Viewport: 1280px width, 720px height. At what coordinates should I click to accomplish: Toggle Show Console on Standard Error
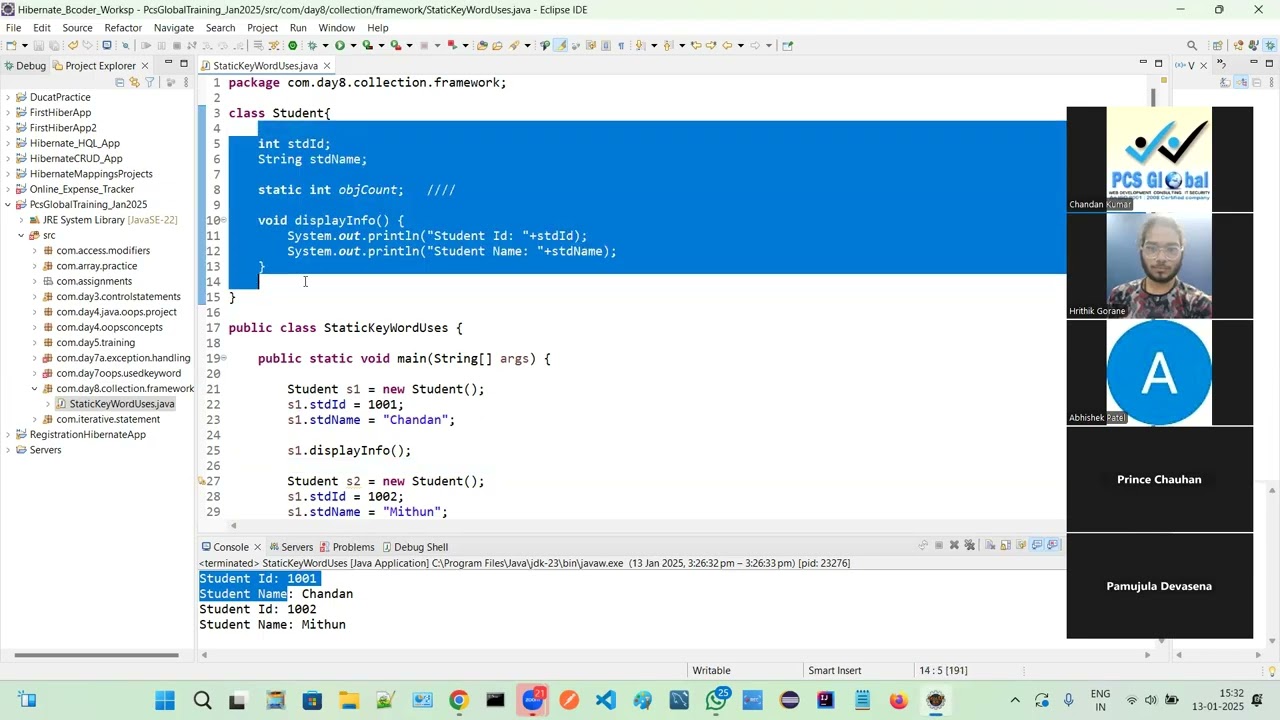(1052, 545)
